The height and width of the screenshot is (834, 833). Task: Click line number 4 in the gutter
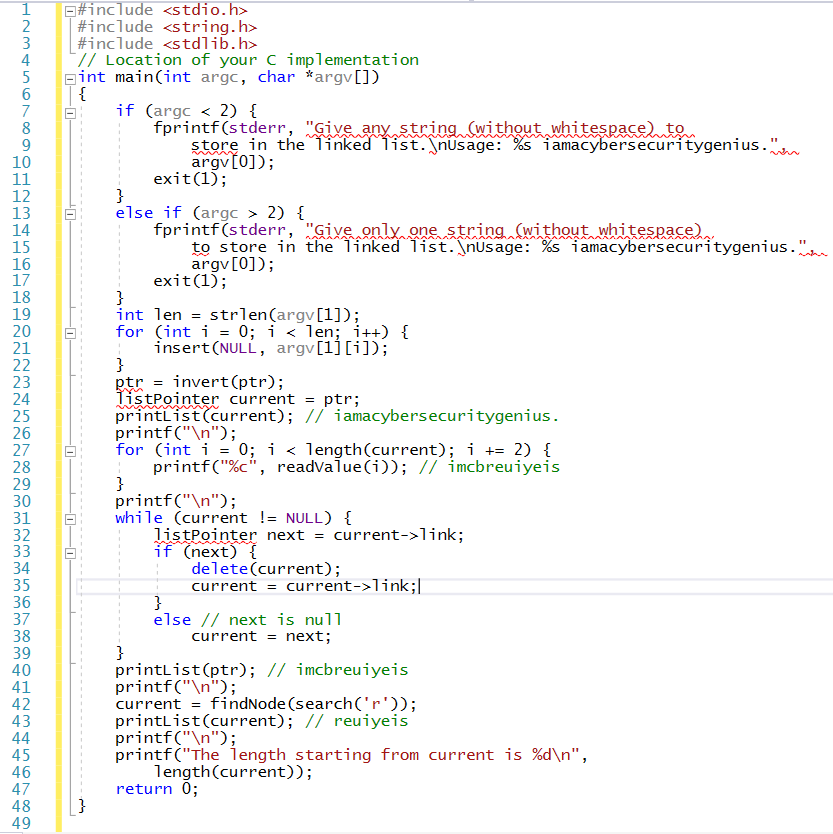coord(25,60)
